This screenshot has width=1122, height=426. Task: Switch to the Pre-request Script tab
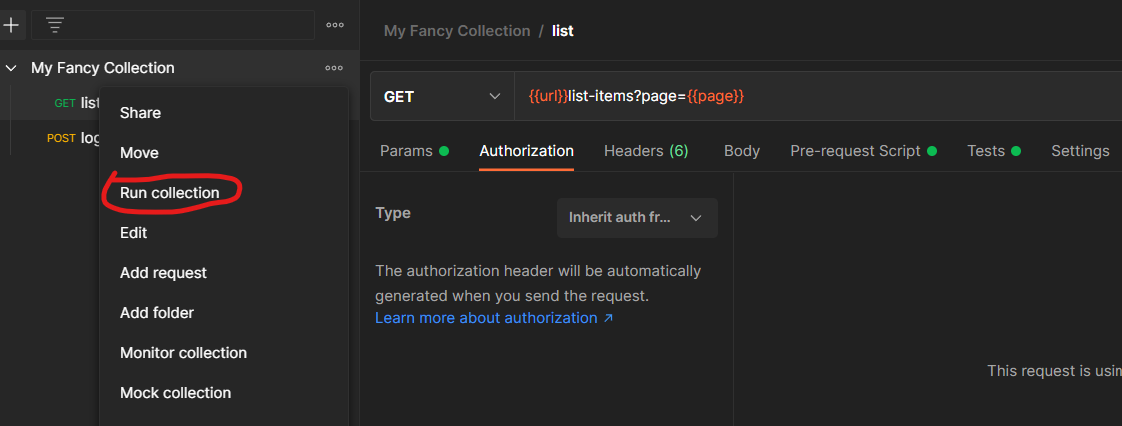pos(863,151)
